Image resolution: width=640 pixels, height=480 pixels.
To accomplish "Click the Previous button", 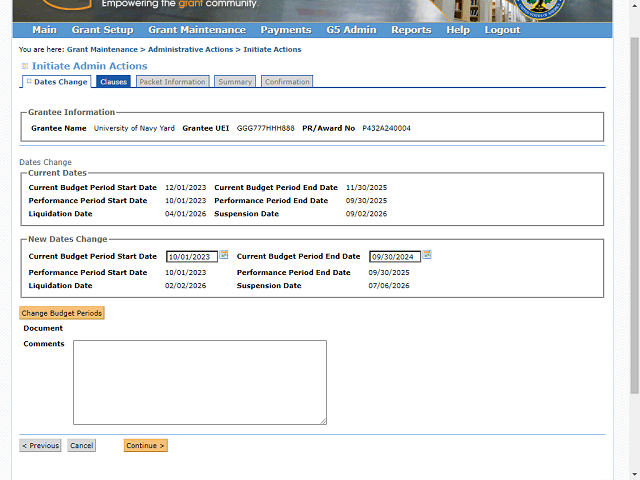I will [x=40, y=445].
